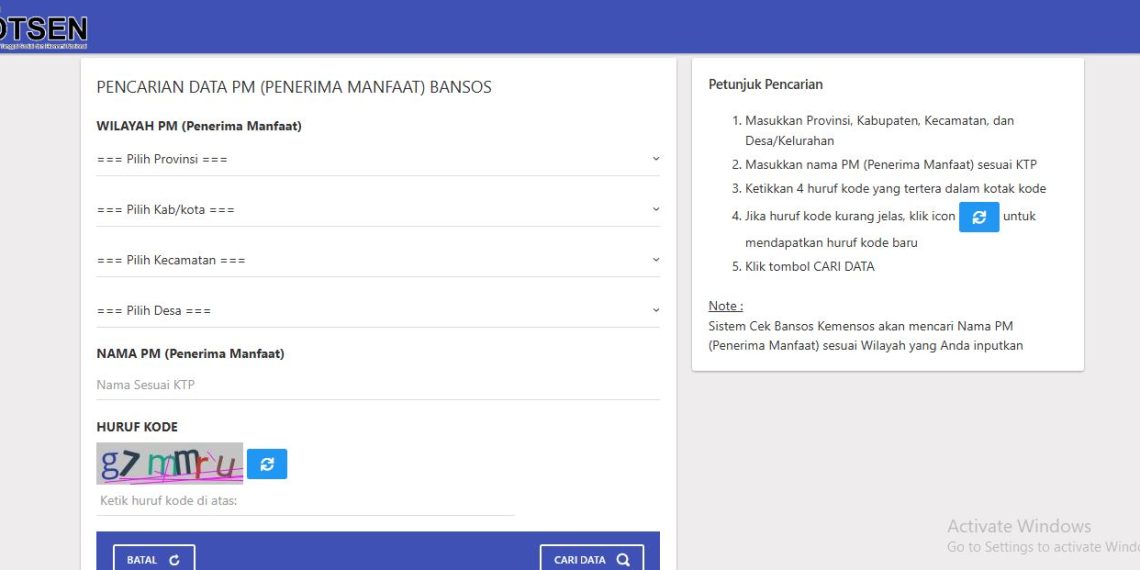
Task: Focus the Ketik huruf kode input field
Action: (x=305, y=502)
